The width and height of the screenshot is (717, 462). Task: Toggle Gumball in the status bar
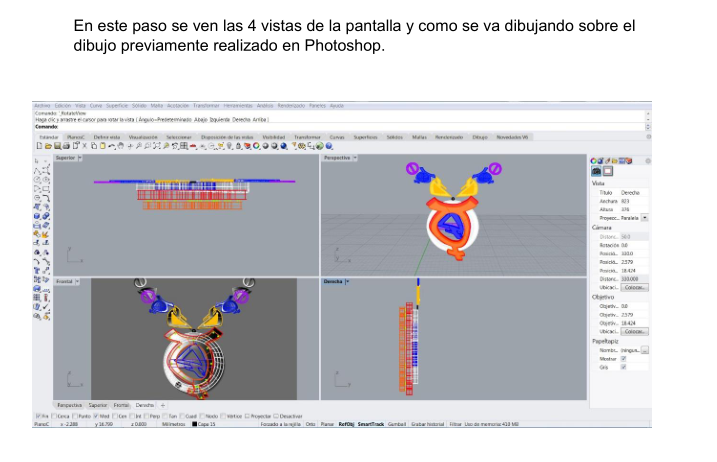(x=397, y=424)
